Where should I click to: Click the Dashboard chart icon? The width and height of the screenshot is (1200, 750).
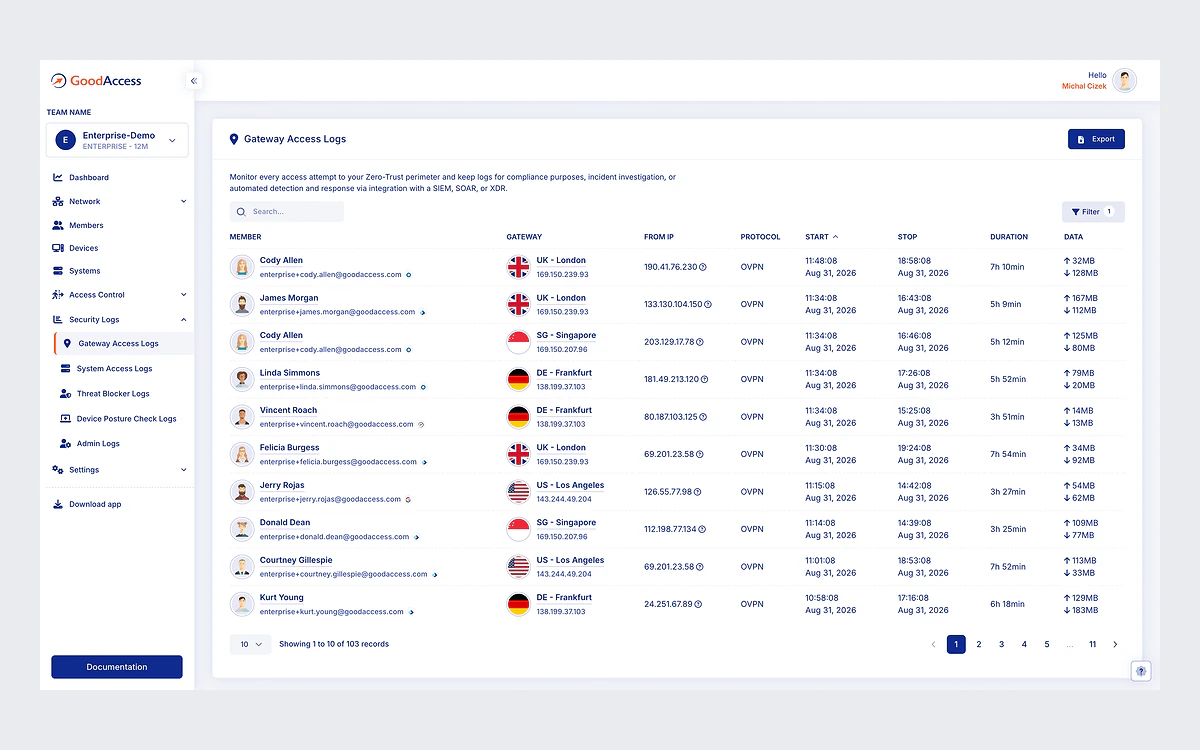[x=58, y=178]
